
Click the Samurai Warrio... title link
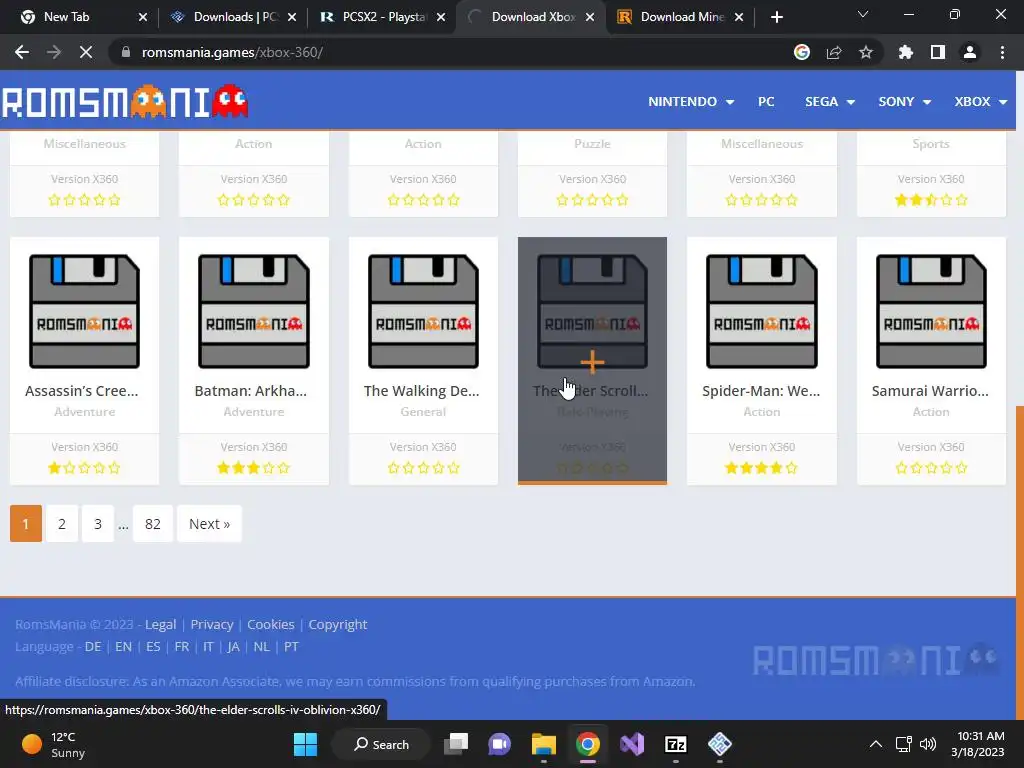(930, 391)
